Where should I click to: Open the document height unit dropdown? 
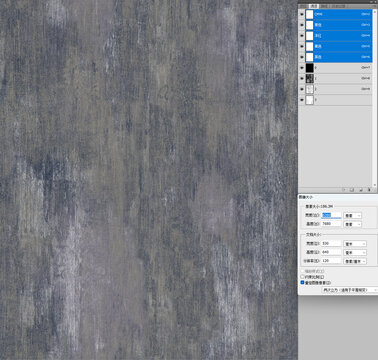pyautogui.click(x=355, y=253)
